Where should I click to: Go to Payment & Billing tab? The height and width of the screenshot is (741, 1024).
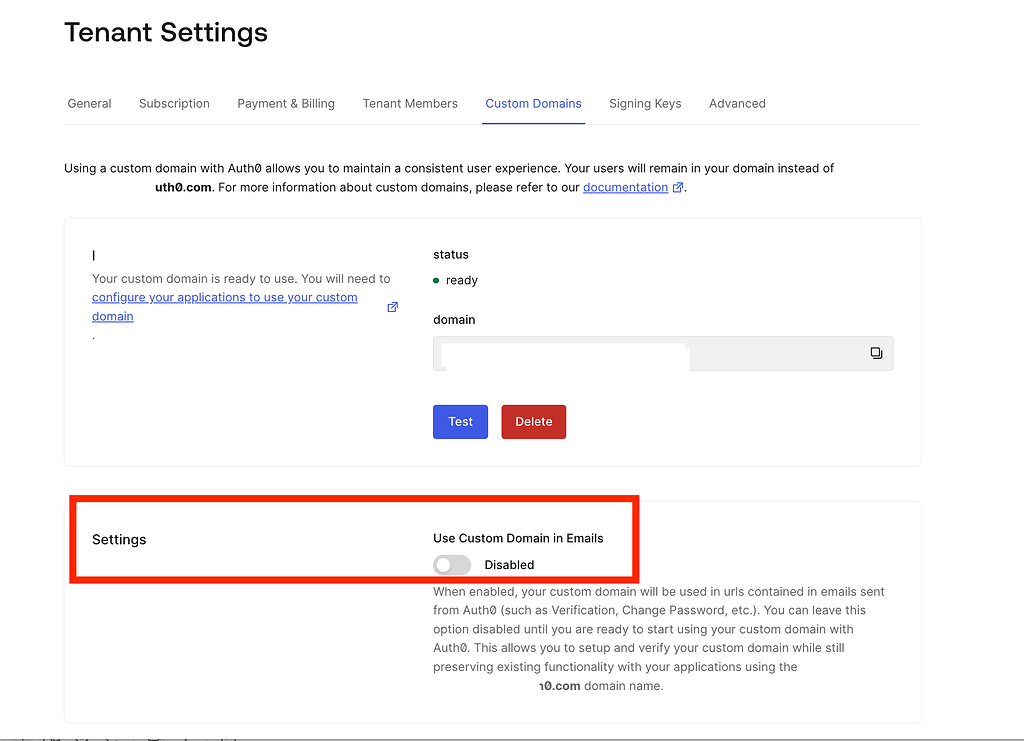click(x=286, y=104)
